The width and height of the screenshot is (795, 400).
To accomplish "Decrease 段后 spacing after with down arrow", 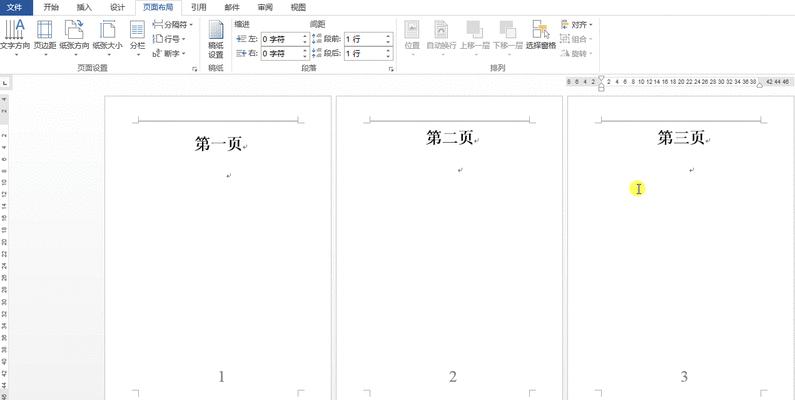I will point(388,57).
